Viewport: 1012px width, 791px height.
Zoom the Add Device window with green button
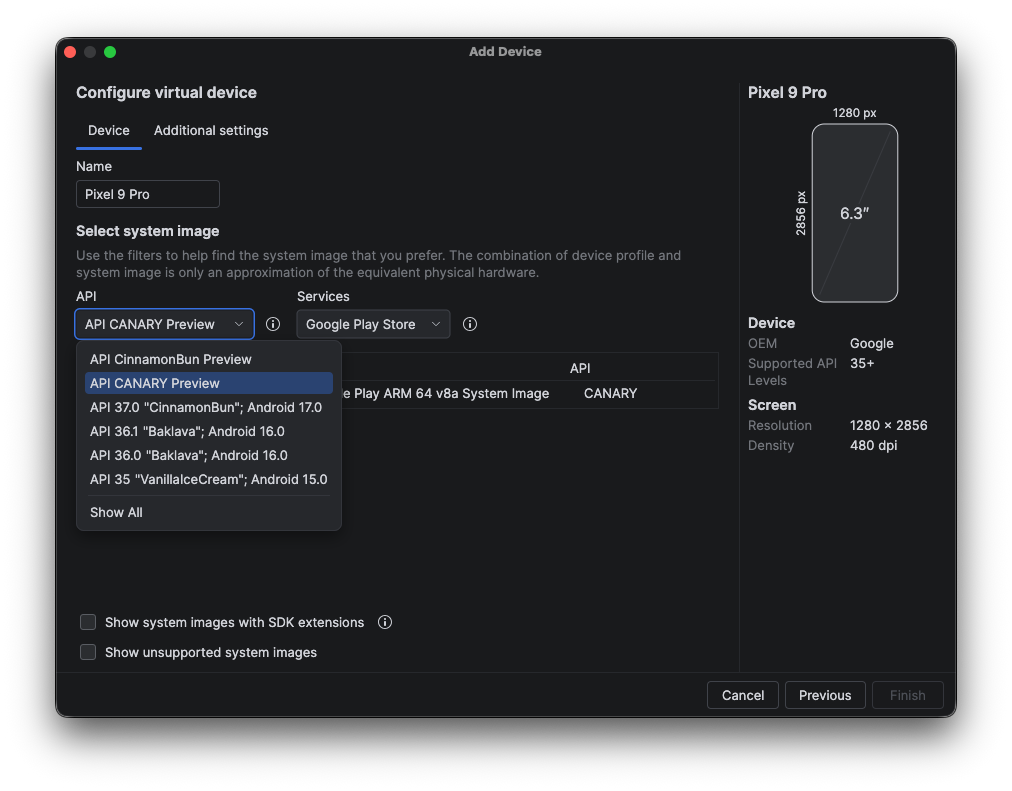click(110, 52)
